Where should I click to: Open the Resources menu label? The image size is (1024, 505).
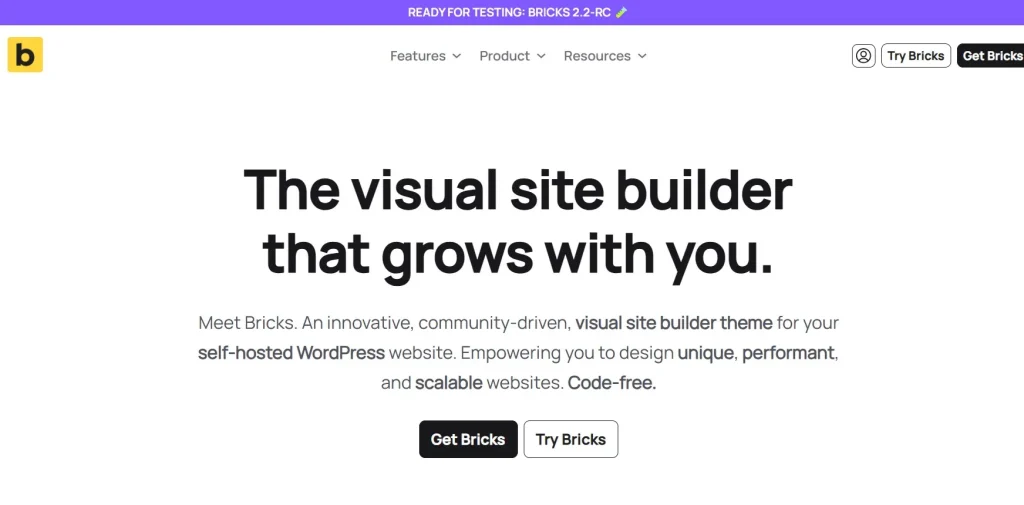[597, 56]
